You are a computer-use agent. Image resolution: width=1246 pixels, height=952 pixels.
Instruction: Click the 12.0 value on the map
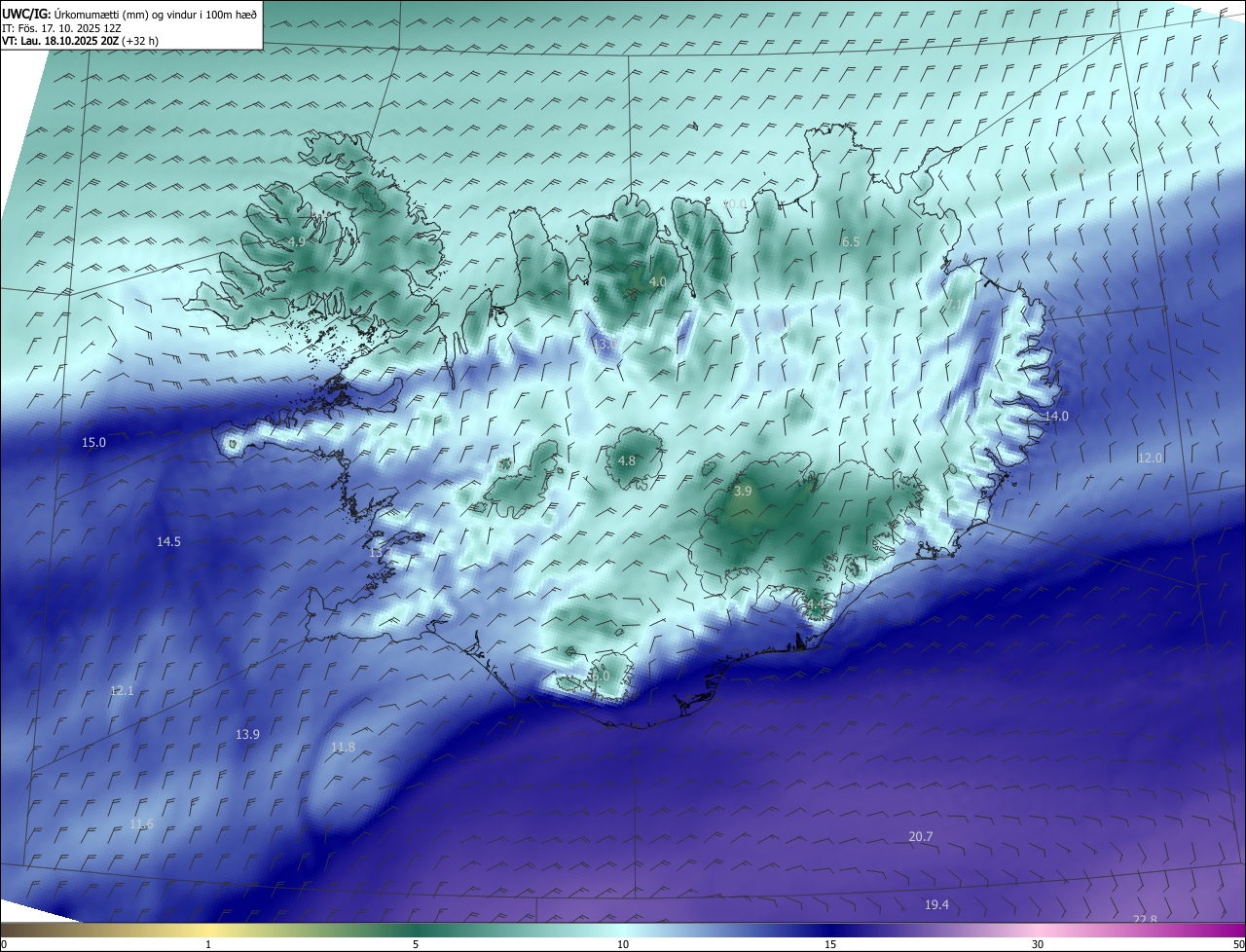(x=1151, y=458)
